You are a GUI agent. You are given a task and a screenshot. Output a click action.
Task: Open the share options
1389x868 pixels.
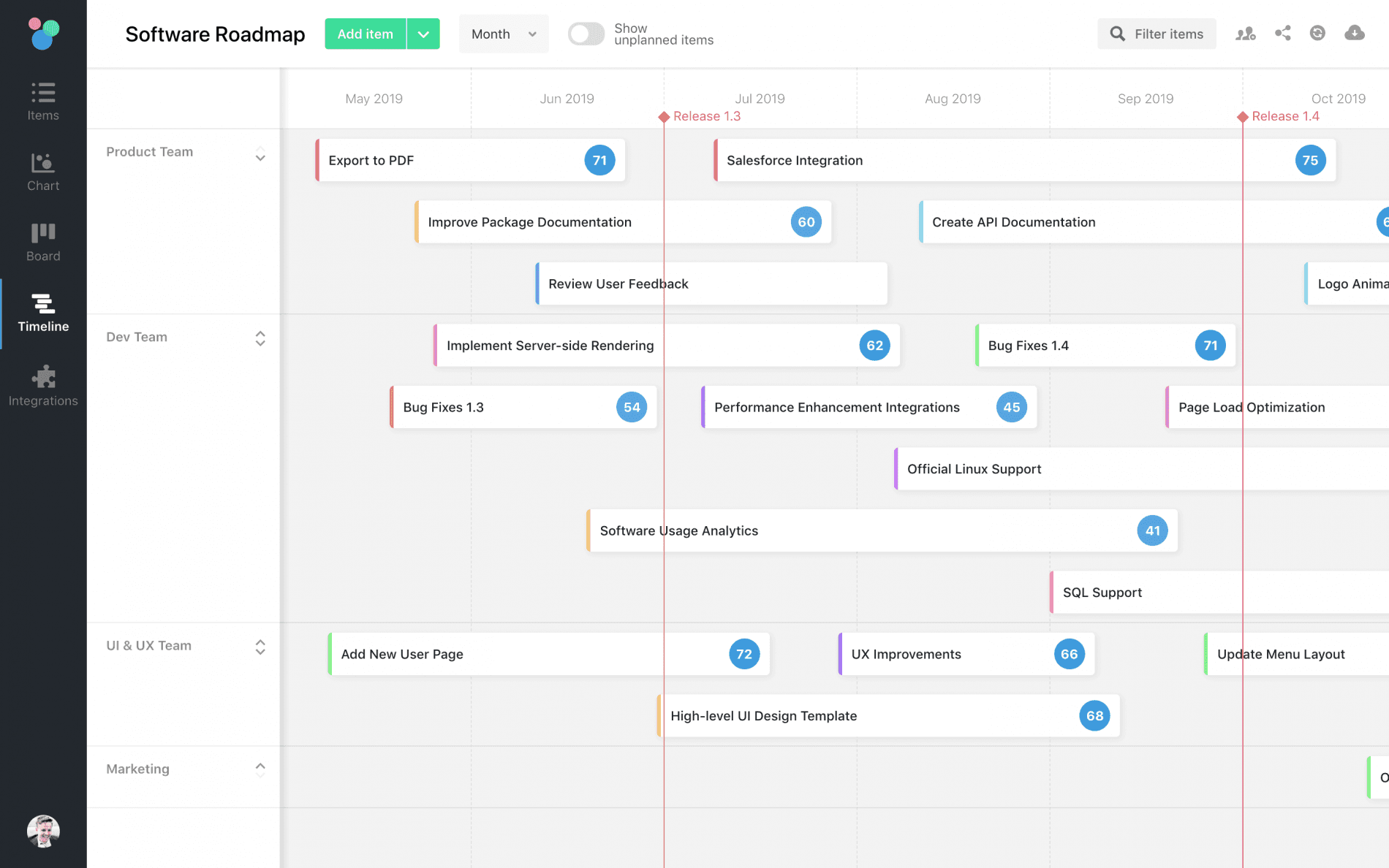pos(1282,34)
